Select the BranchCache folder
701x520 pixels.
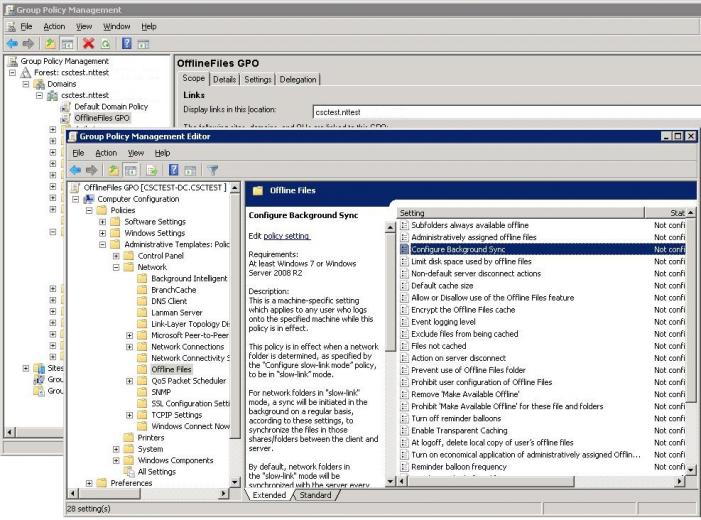(x=173, y=290)
